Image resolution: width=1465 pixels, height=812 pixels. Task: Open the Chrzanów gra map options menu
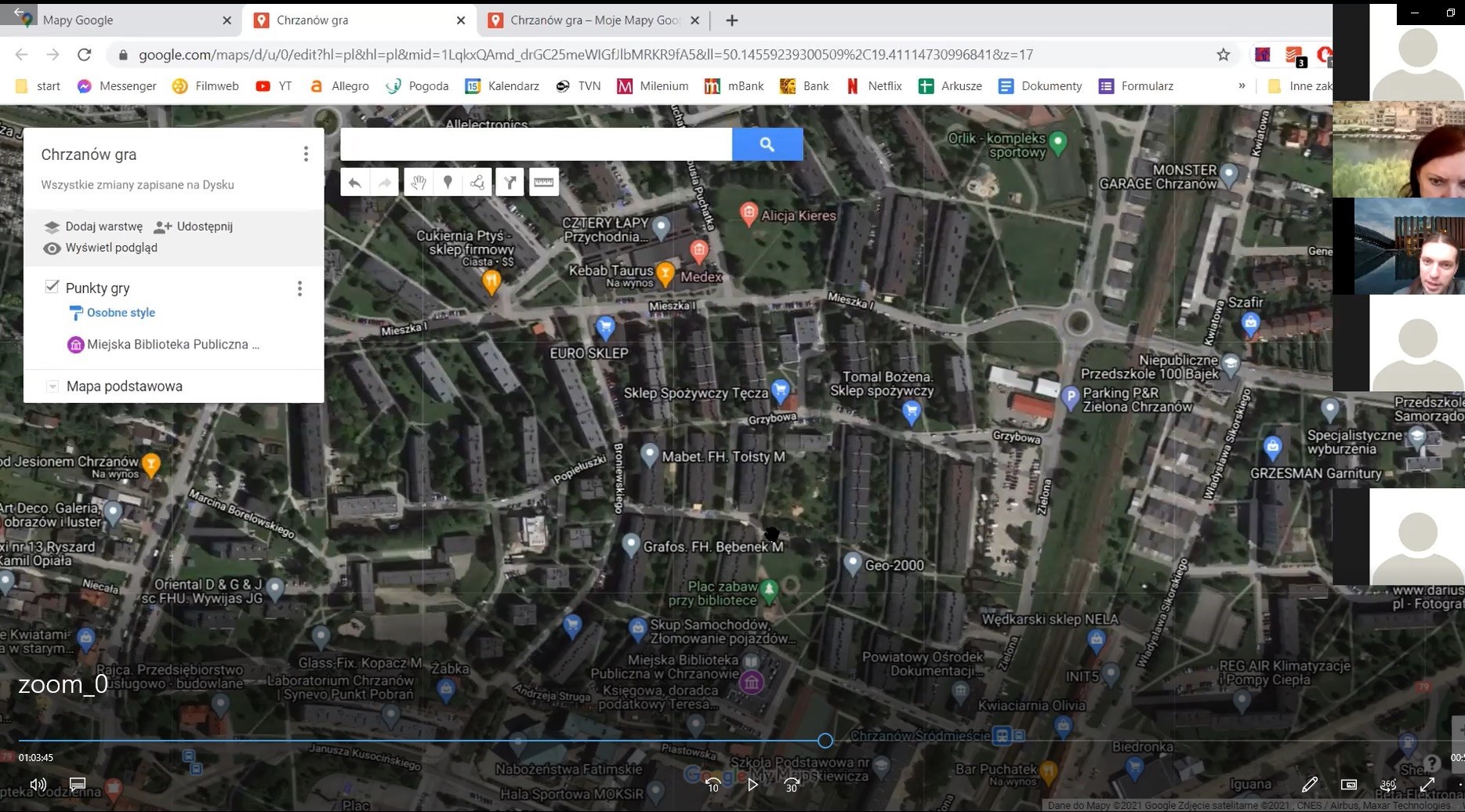point(306,154)
